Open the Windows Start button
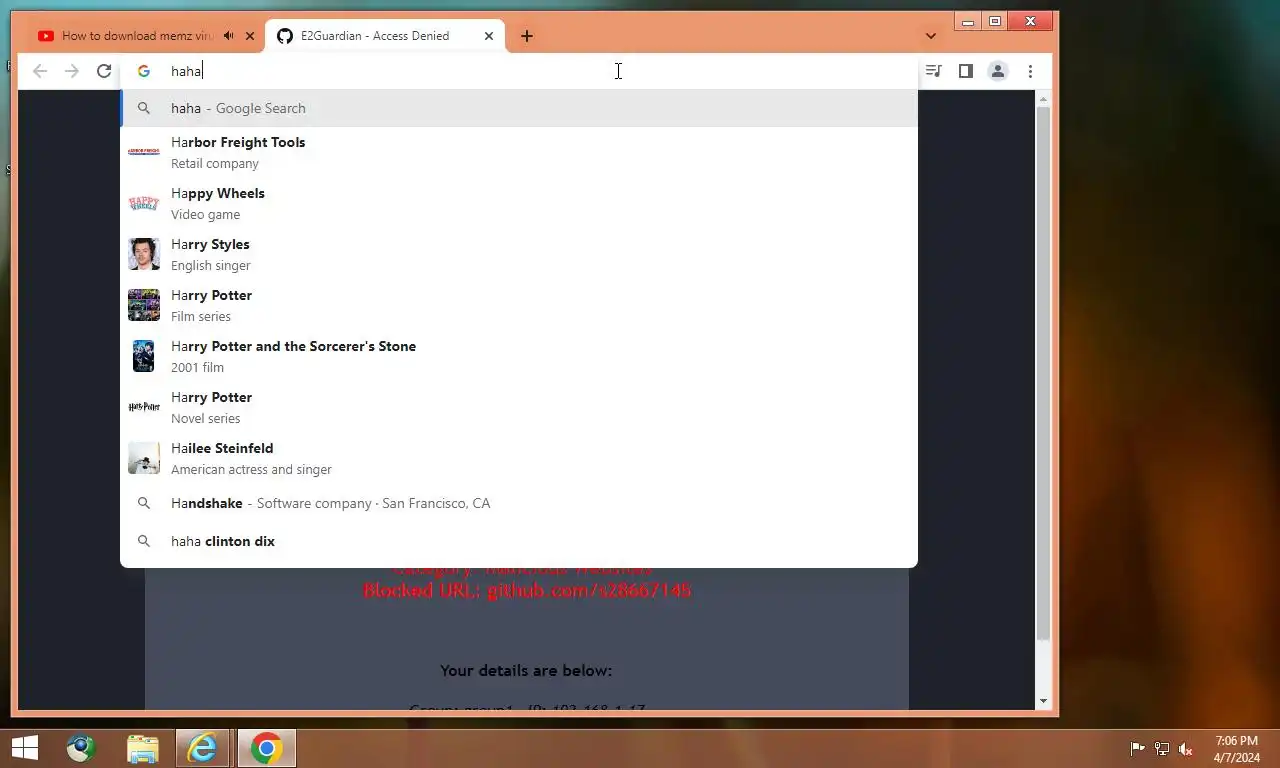 coord(24,748)
